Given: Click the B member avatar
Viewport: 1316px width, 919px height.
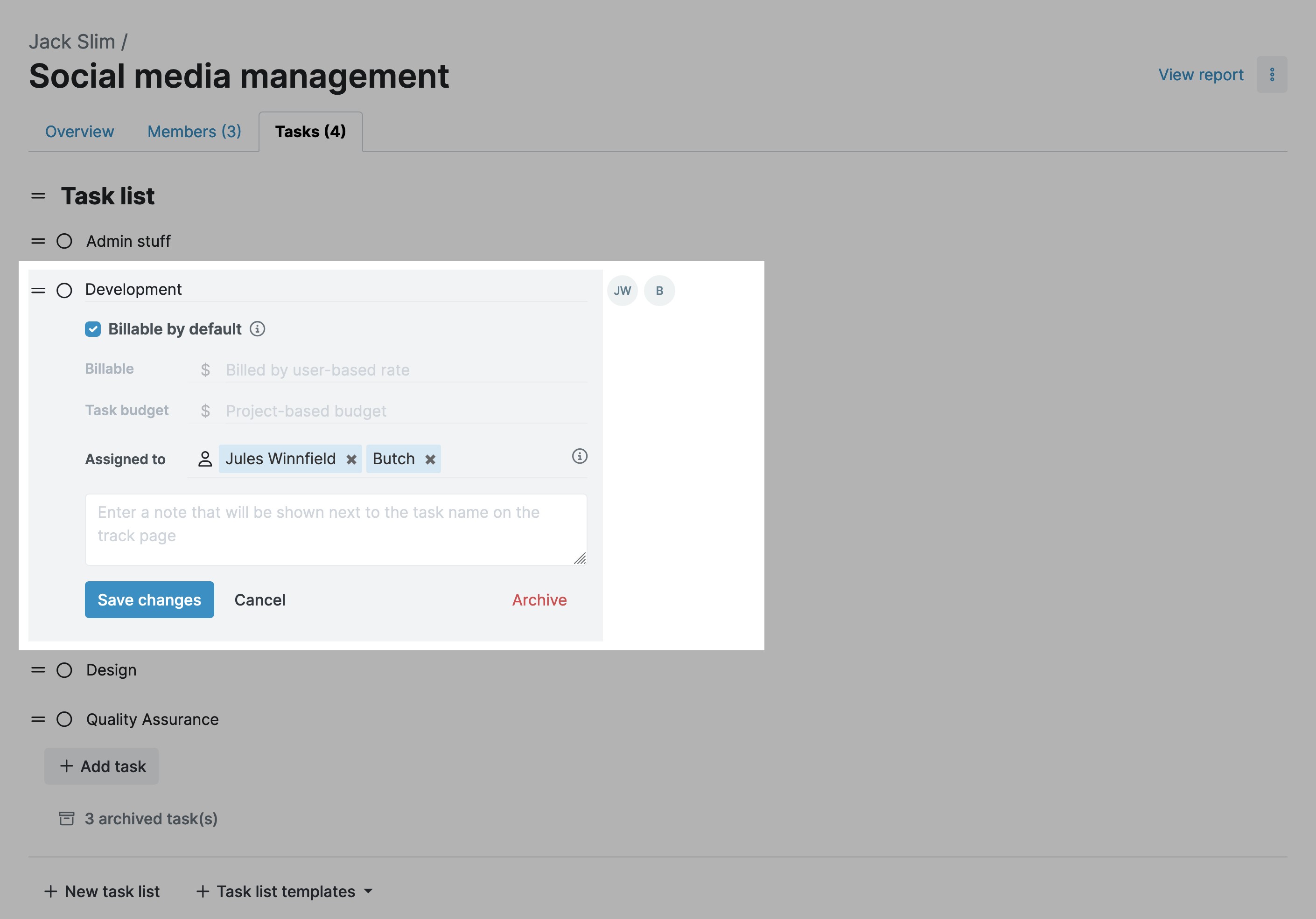Looking at the screenshot, I should click(659, 291).
